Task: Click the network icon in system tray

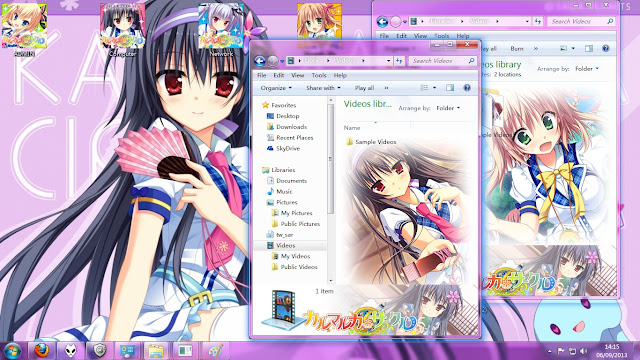Action: click(572, 351)
